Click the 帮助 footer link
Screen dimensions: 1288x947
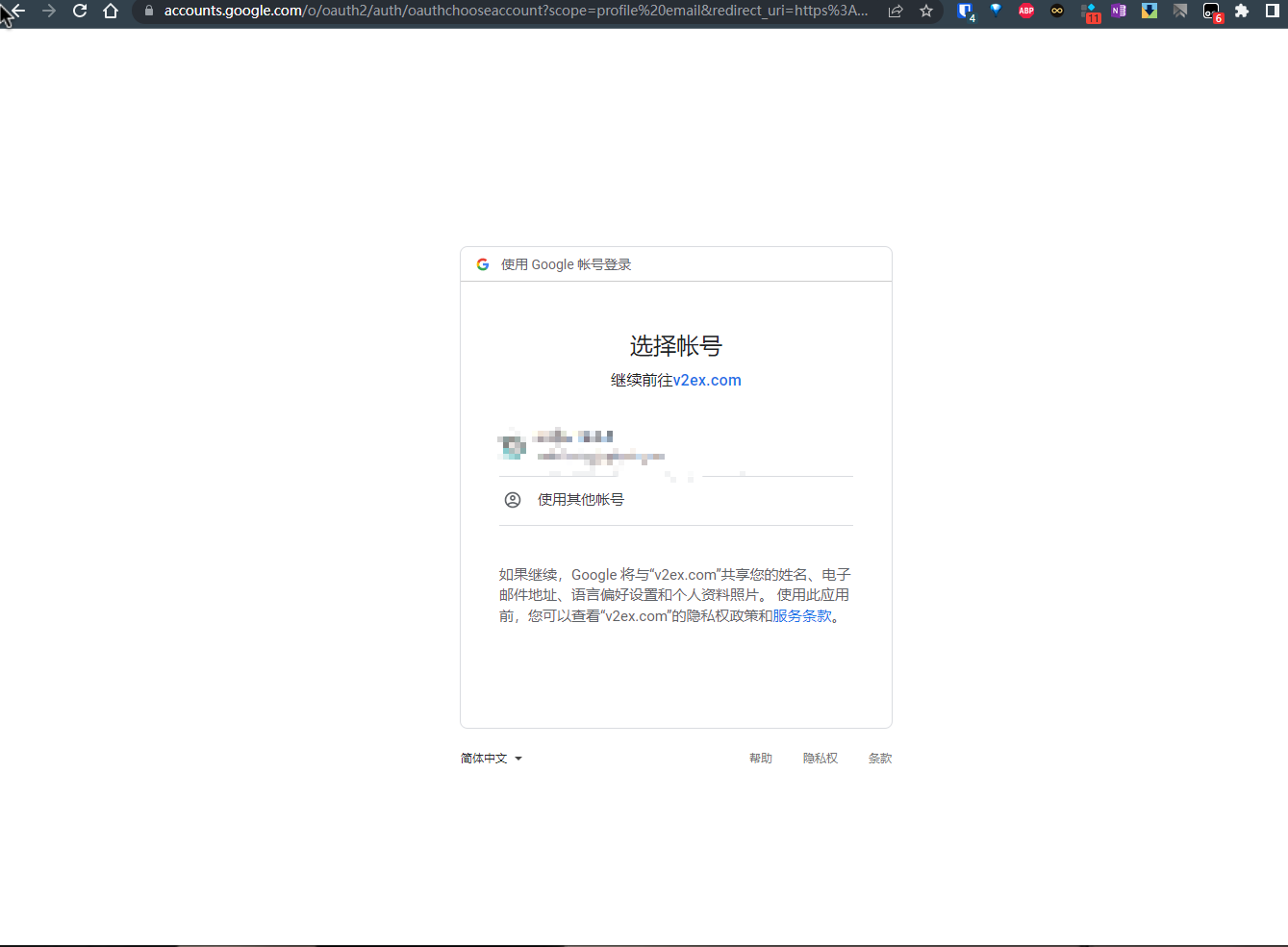(x=760, y=758)
